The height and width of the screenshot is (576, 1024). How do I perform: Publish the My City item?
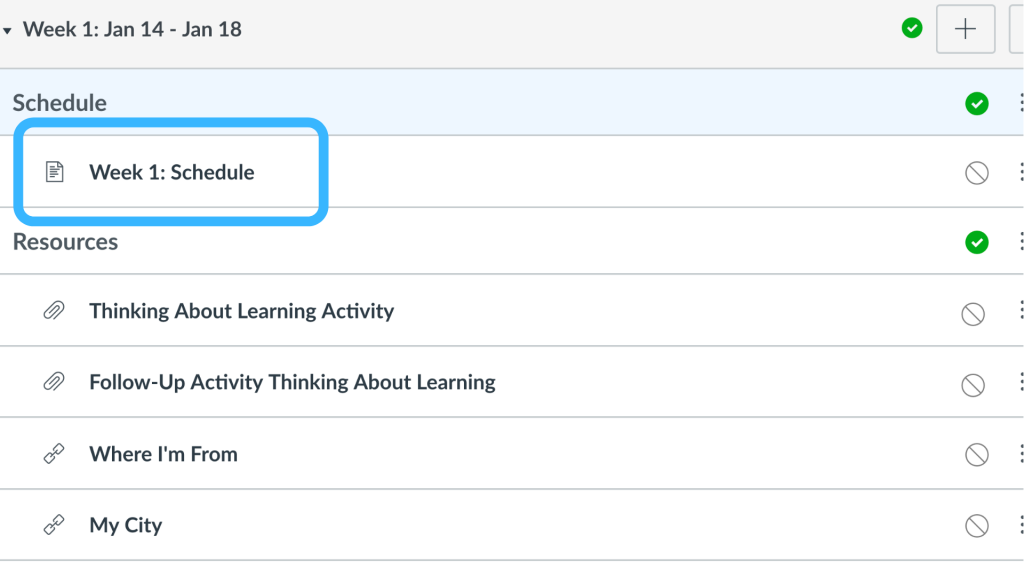[x=976, y=526]
